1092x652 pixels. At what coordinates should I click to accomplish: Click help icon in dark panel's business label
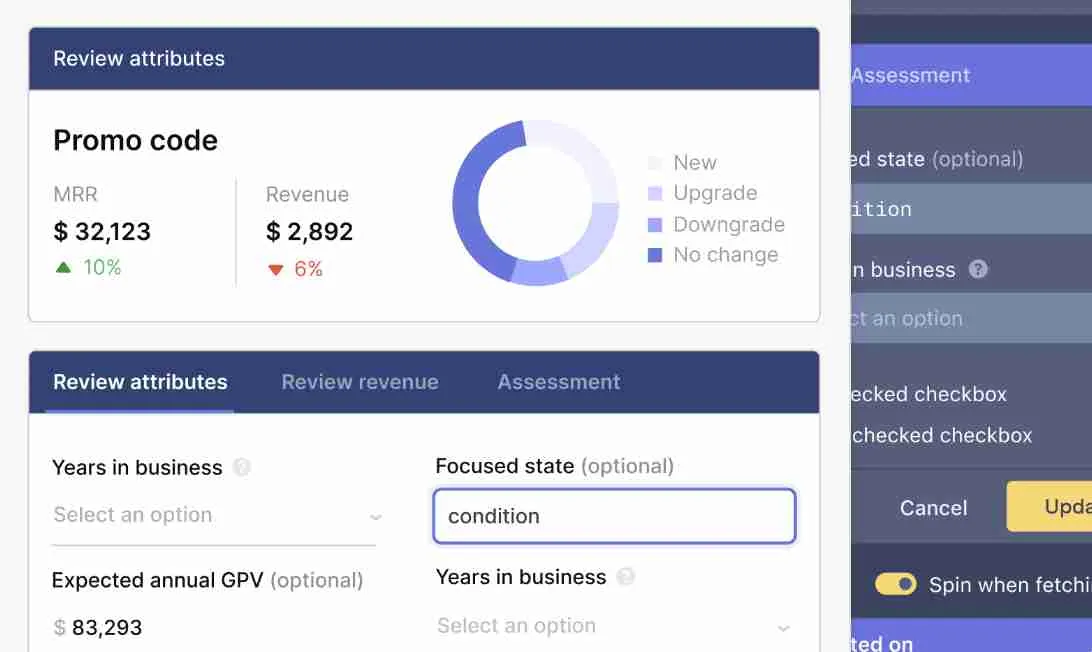[x=978, y=269]
